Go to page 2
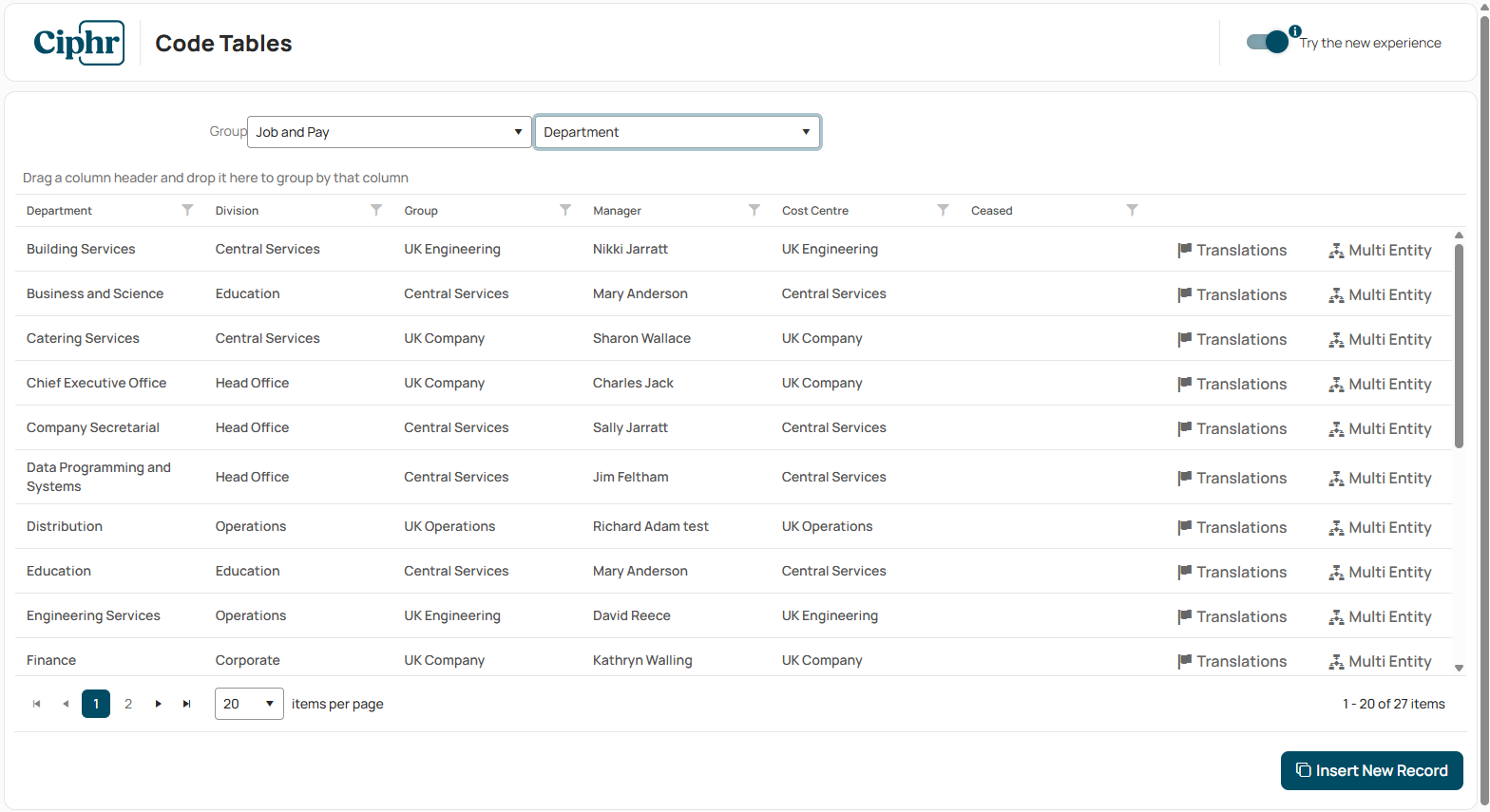This screenshot has width=1490, height=812. click(128, 704)
